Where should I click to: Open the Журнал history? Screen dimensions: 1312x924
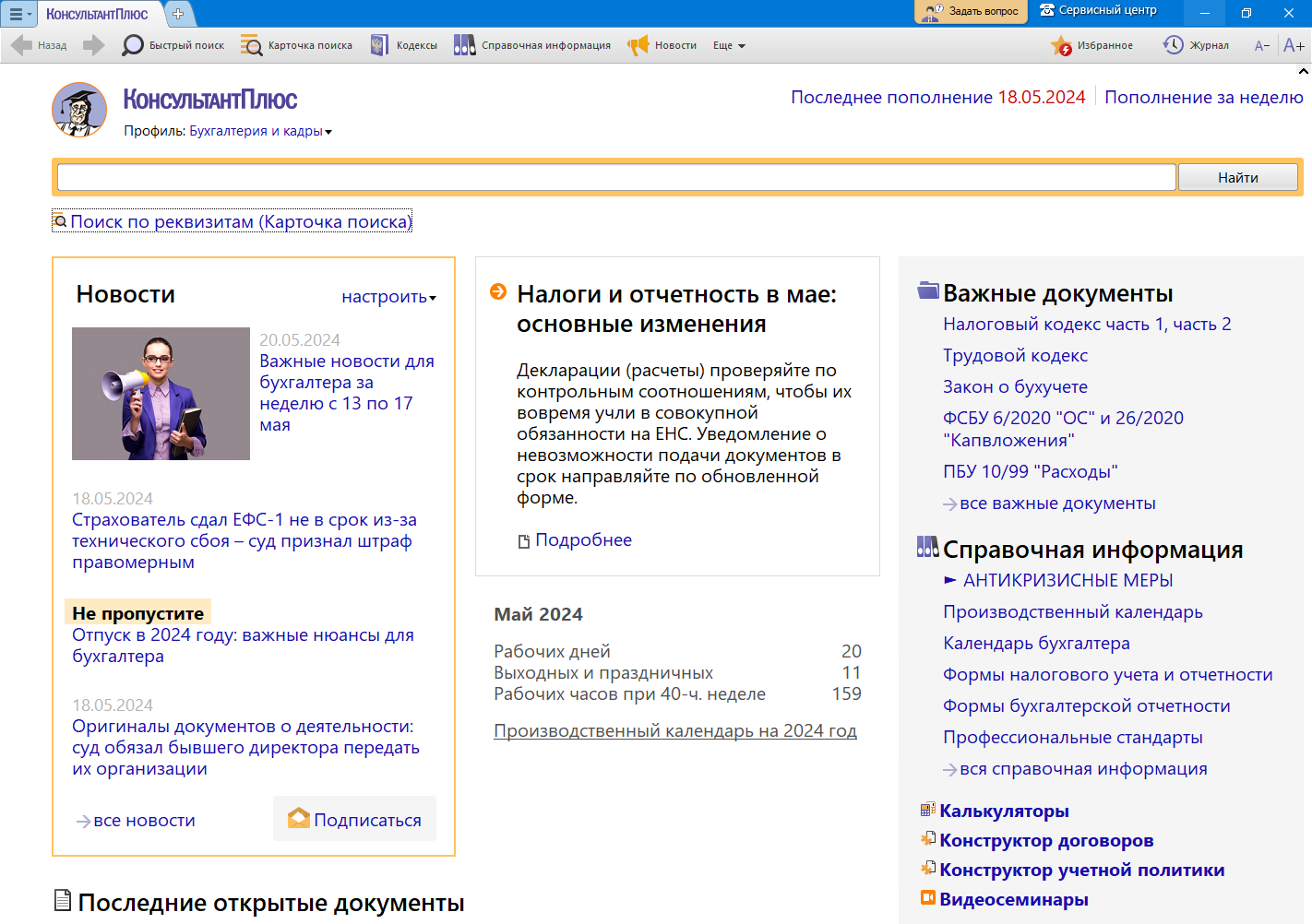(x=1196, y=45)
